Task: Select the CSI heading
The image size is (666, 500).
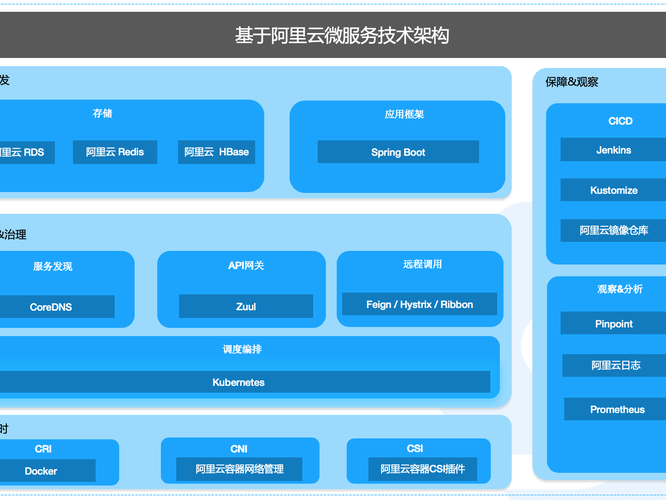Action: 415,449
